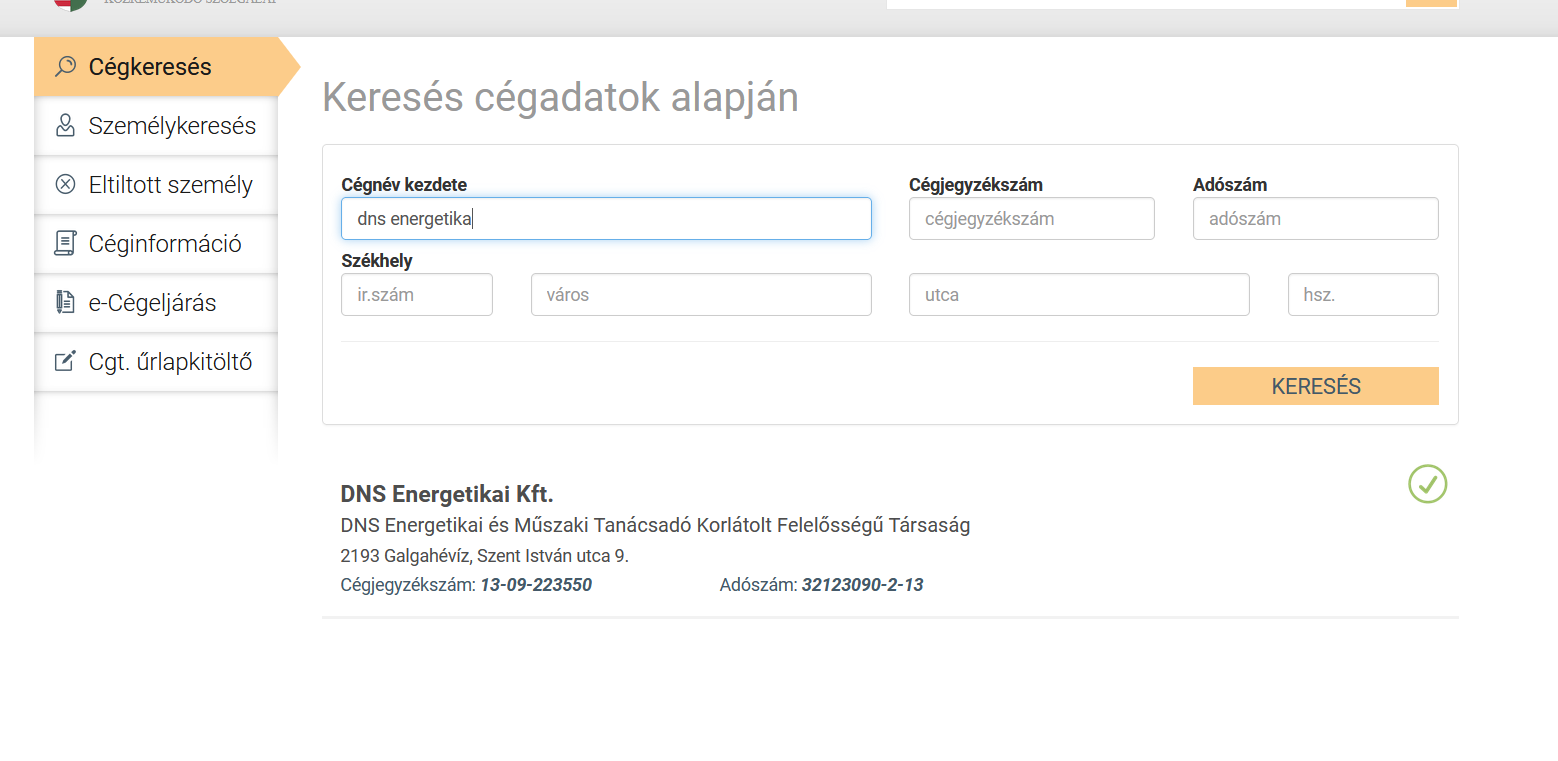This screenshot has width=1558, height=761.
Task: Open the DNS Energetikai Kft. result
Action: point(447,494)
